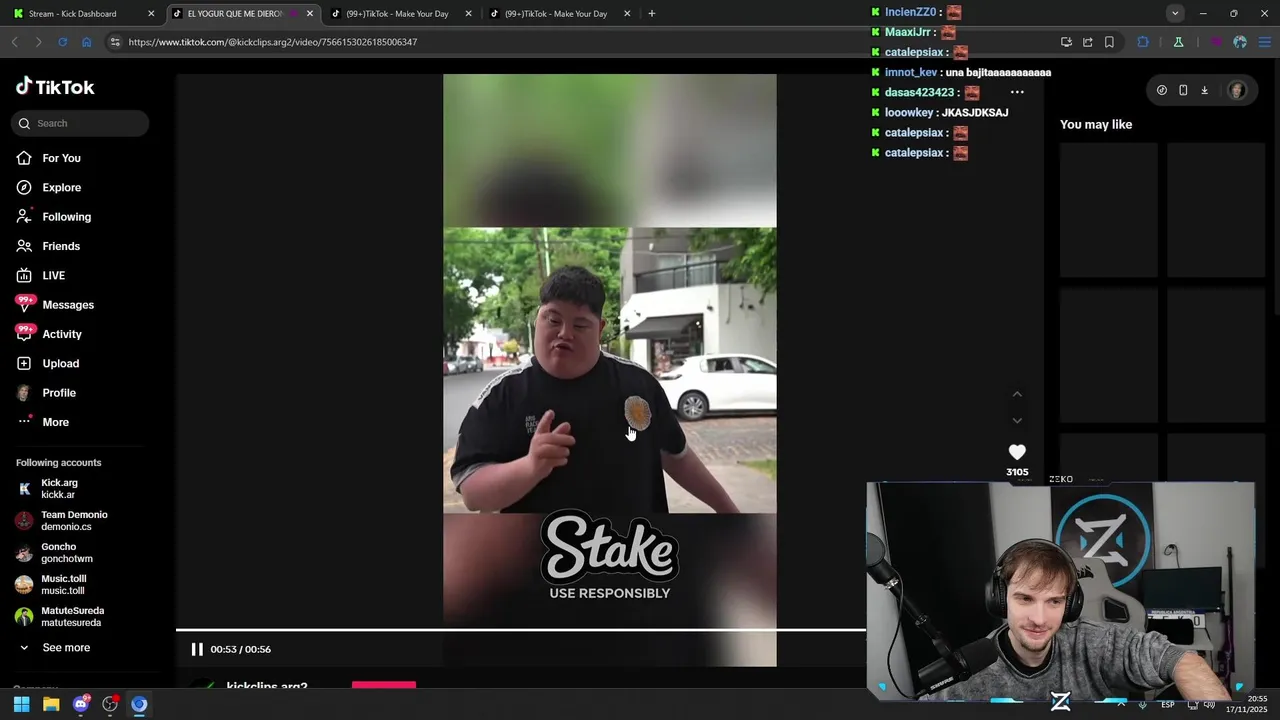1280x720 pixels.
Task: Switch to the Stream - Kick Dashboard tab
Action: click(x=75, y=14)
